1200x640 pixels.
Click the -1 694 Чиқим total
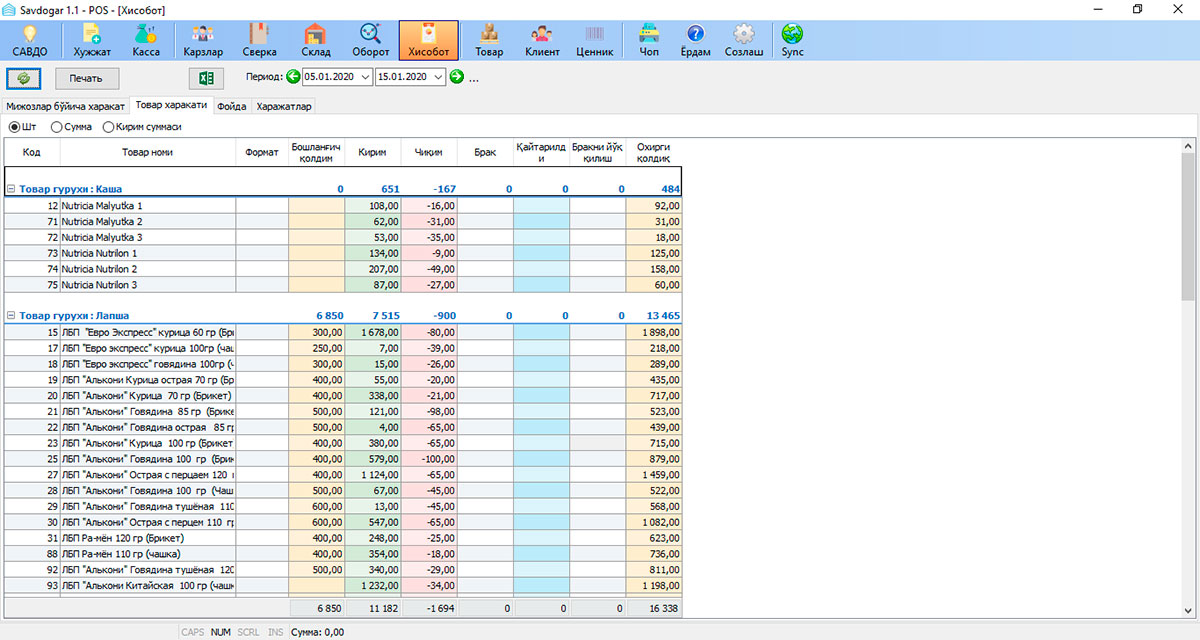coord(429,608)
